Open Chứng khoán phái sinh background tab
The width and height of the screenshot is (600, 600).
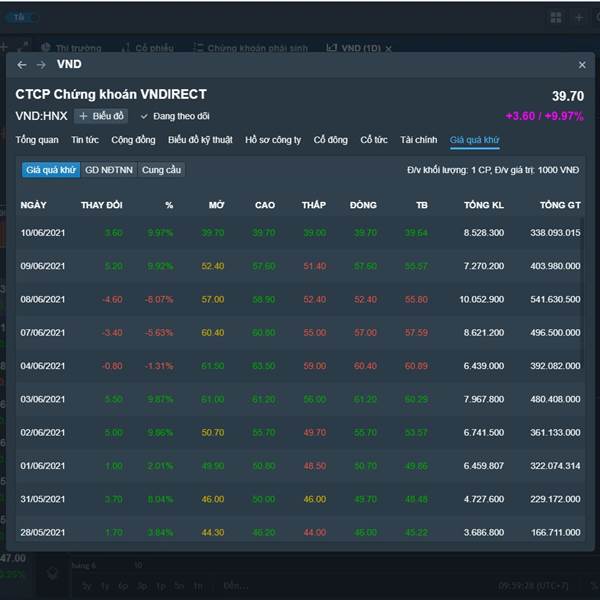pos(251,48)
